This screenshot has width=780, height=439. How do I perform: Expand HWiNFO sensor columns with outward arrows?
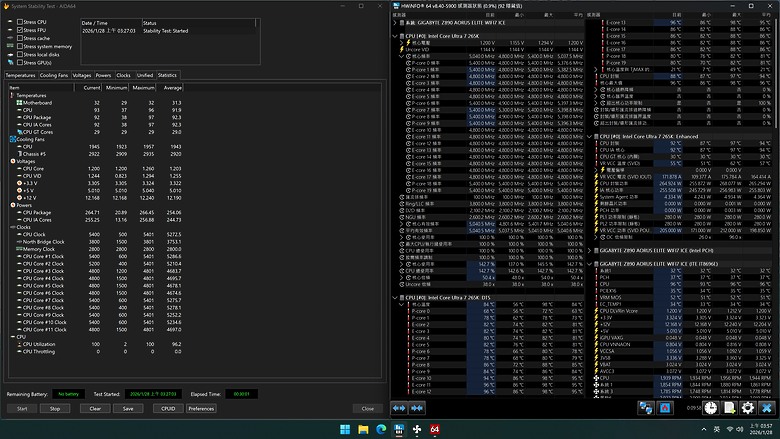[399, 408]
